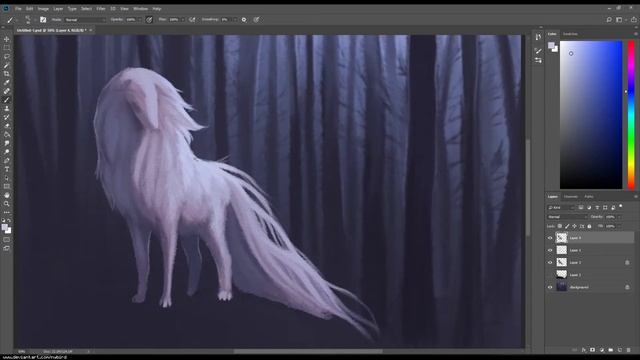
Task: Select the Gradient tool
Action: [x=7, y=134]
